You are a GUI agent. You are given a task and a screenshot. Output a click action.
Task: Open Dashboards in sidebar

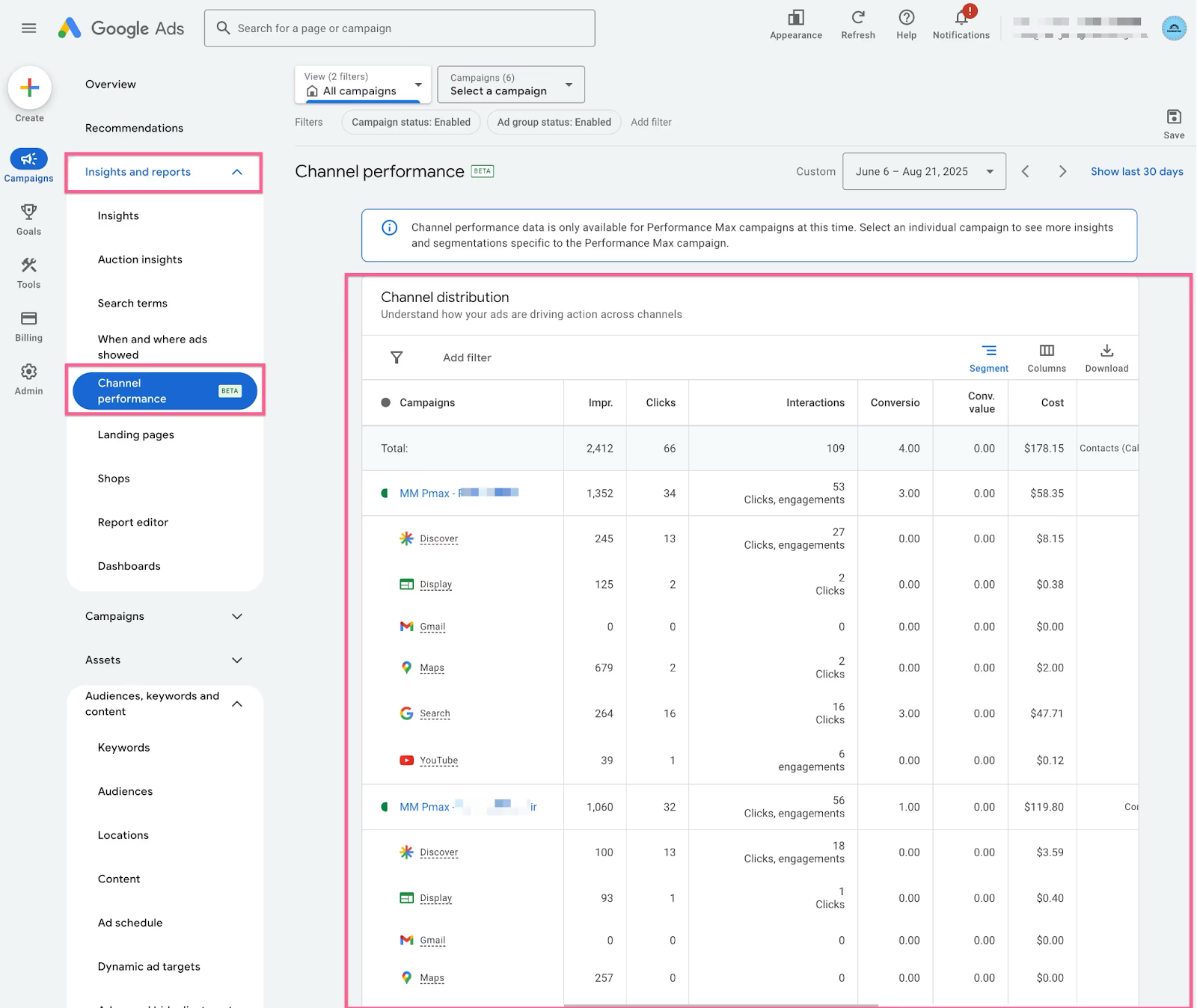pyautogui.click(x=129, y=566)
